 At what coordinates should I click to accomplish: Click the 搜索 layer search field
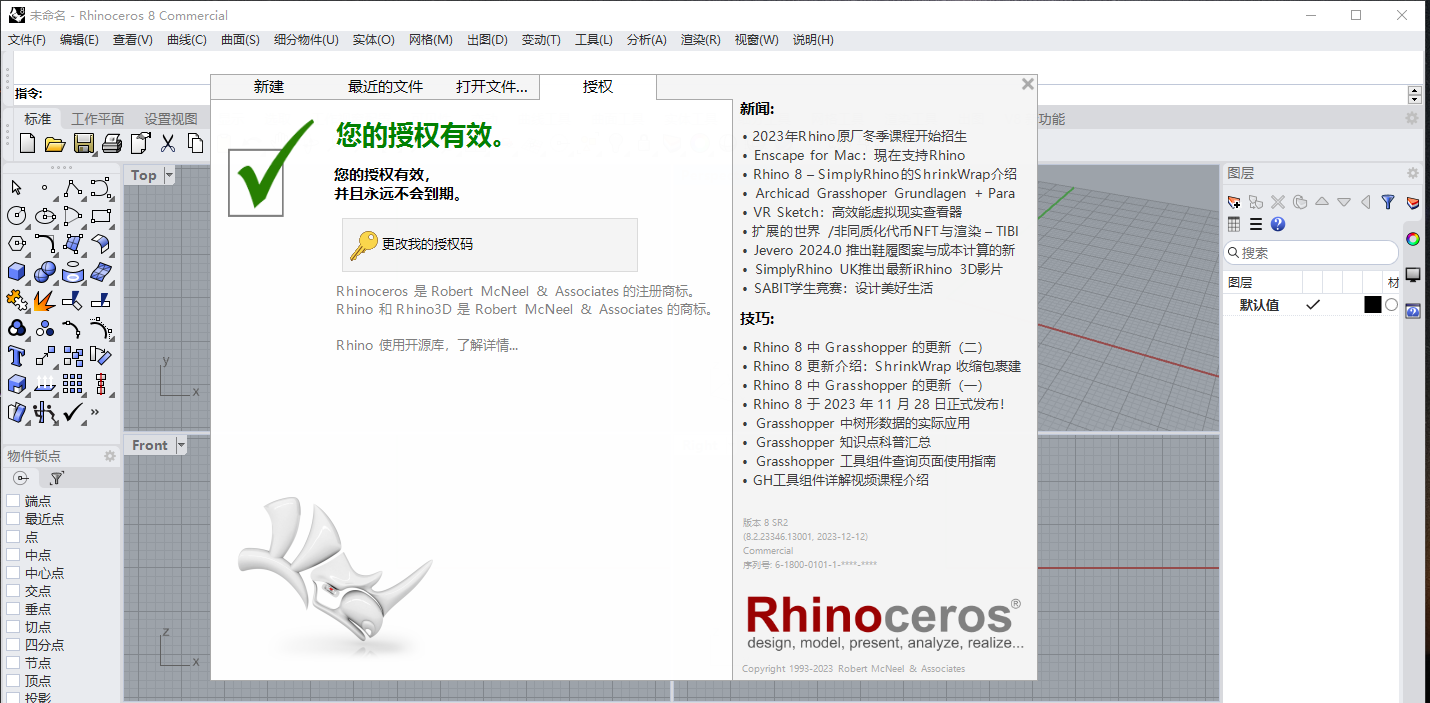(1312, 253)
